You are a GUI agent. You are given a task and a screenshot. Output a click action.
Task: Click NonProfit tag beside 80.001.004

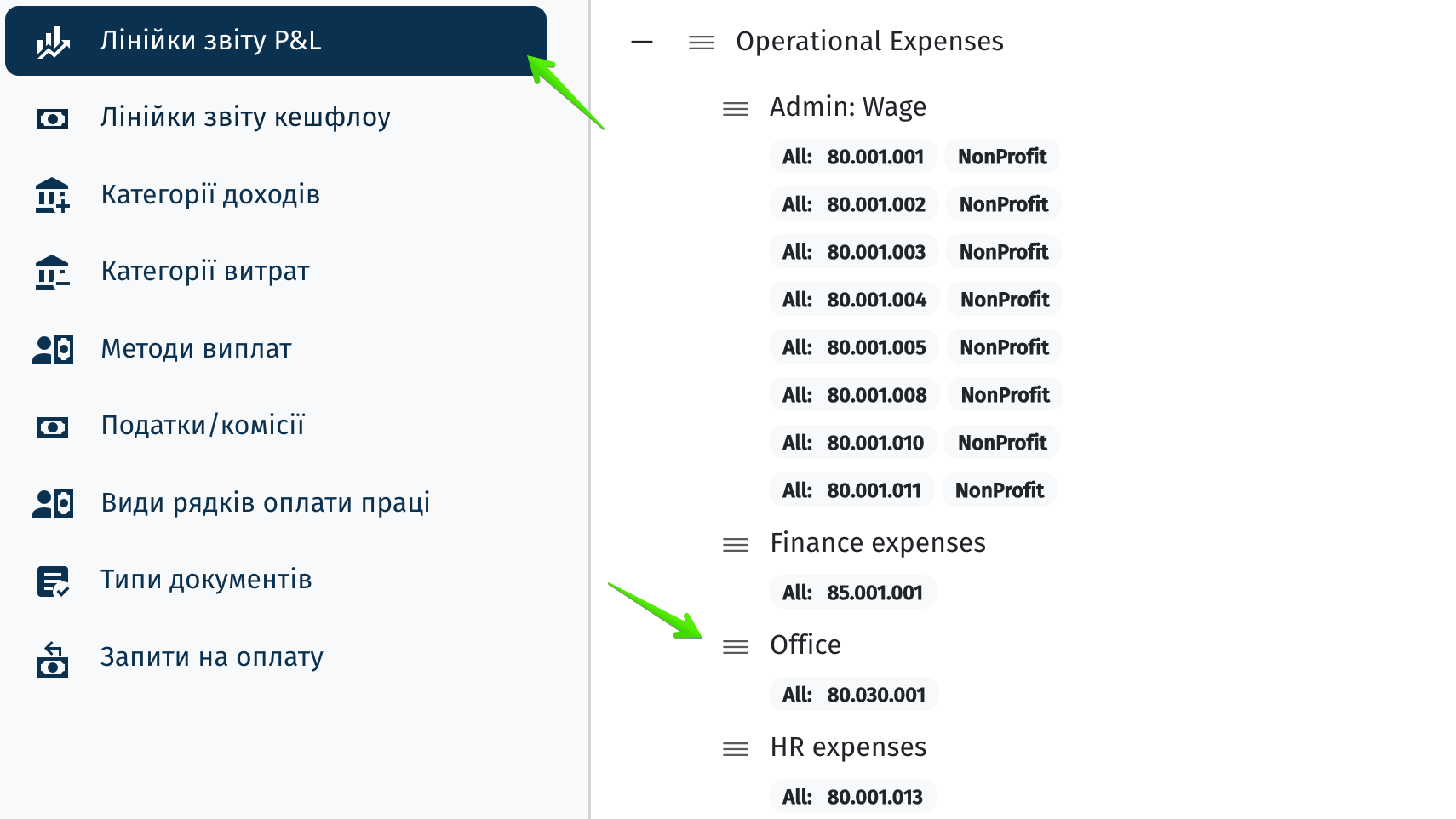1006,300
